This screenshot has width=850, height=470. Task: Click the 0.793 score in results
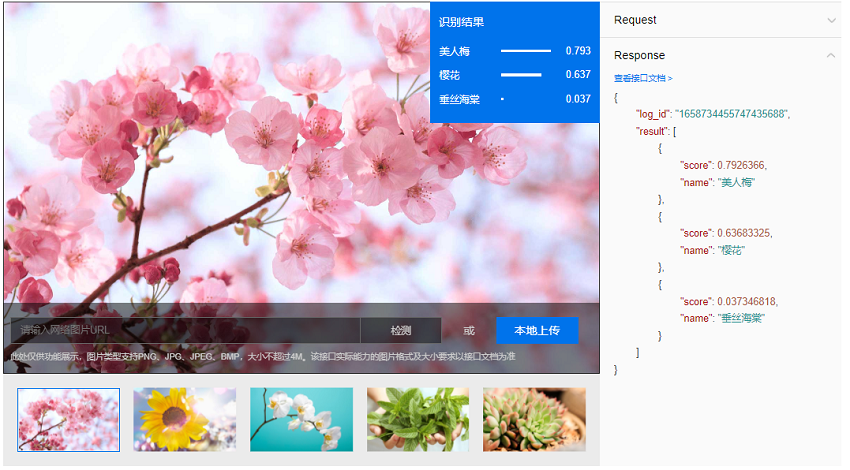(x=577, y=51)
